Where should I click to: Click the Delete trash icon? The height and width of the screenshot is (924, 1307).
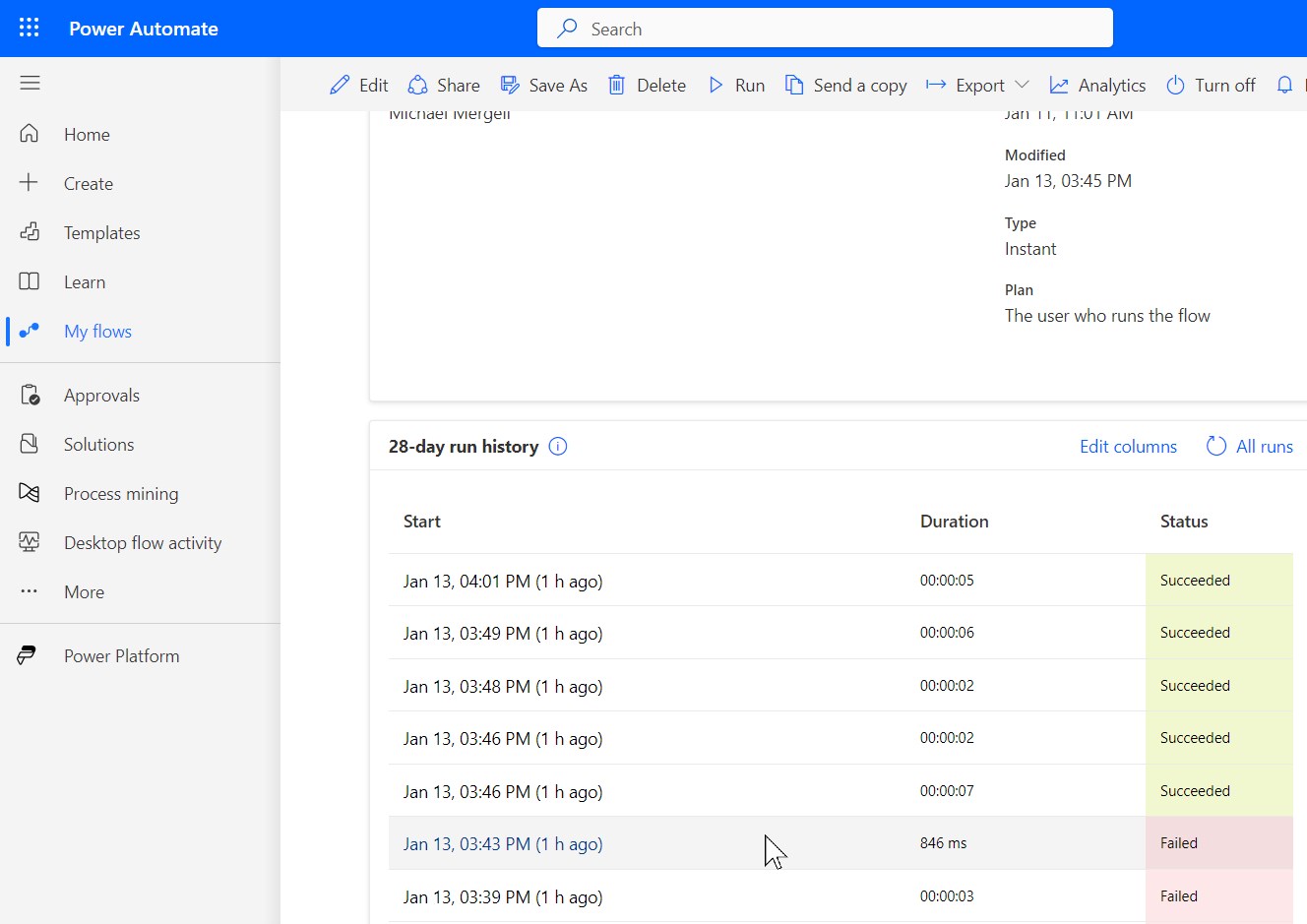tap(616, 85)
